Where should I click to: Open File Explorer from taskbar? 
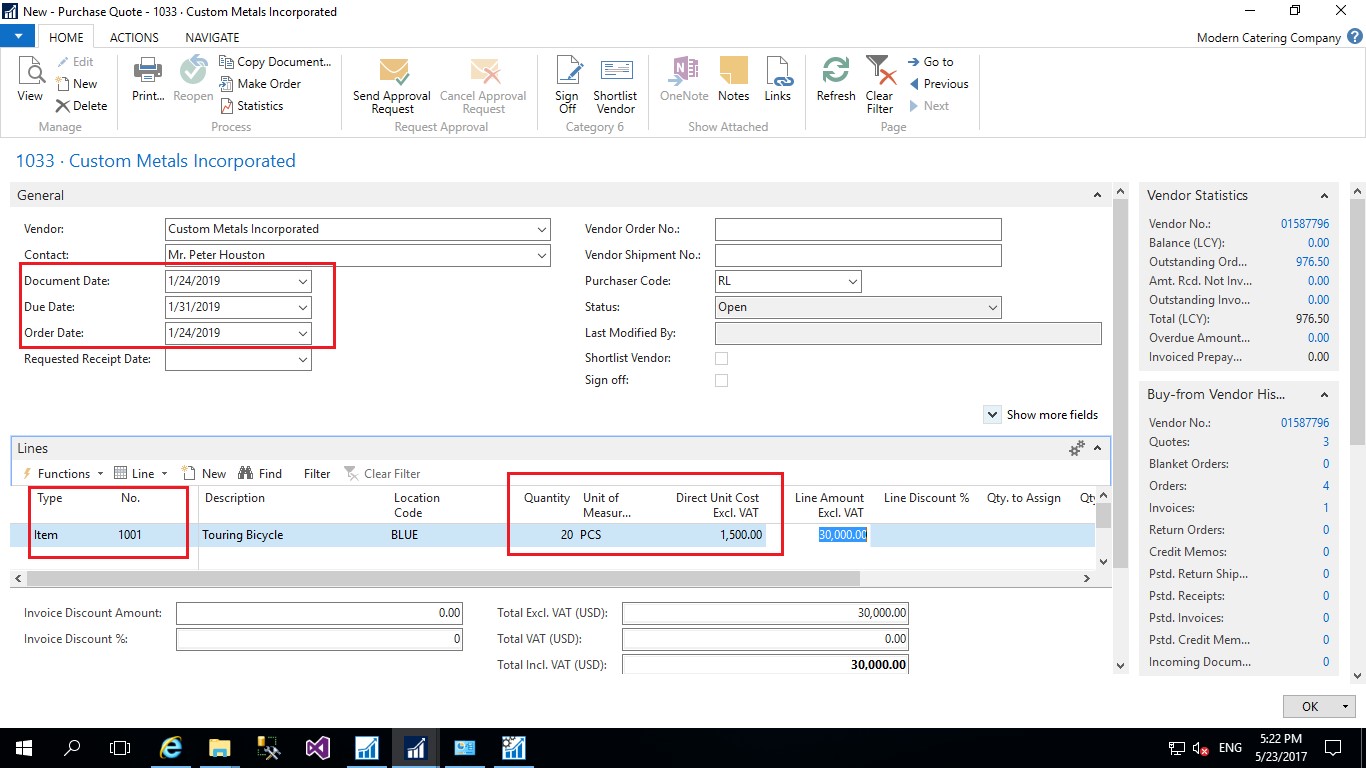click(x=219, y=747)
